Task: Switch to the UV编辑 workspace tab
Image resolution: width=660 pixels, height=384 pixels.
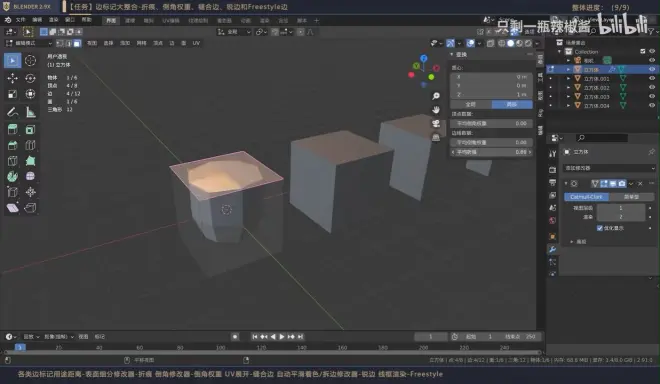Action: [x=171, y=20]
